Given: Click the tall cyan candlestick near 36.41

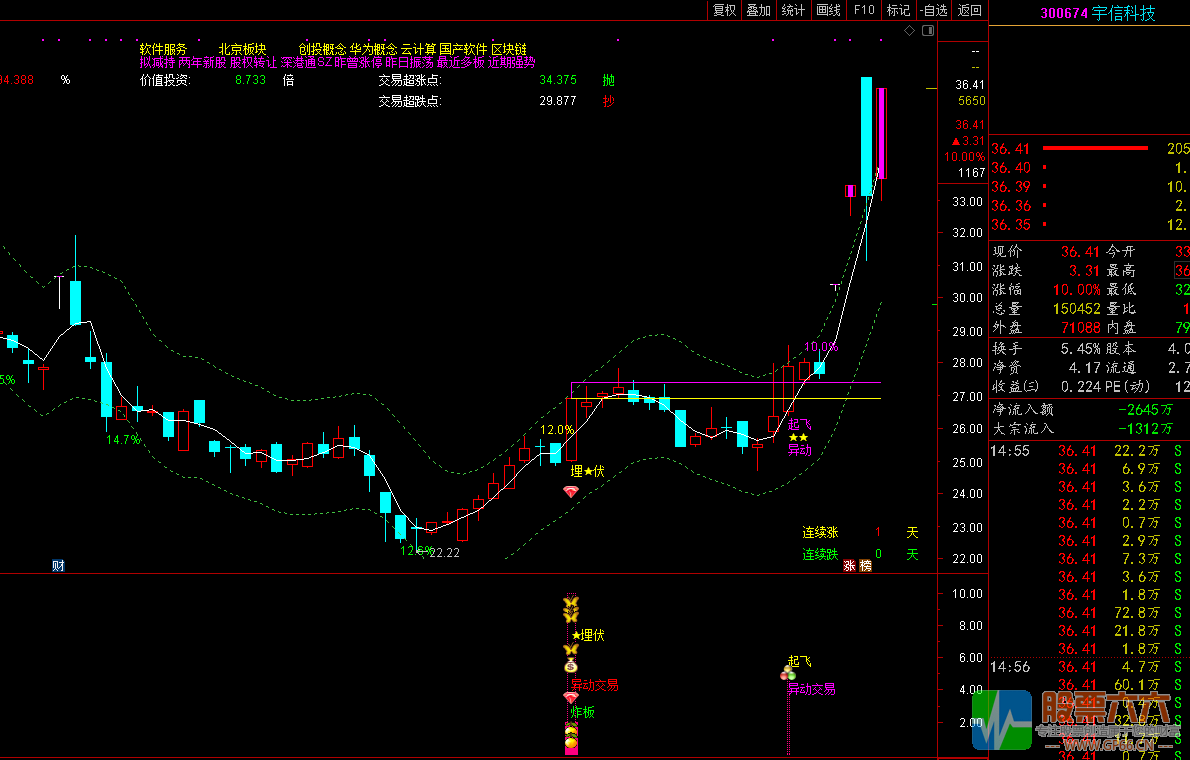Looking at the screenshot, I should coord(866,135).
